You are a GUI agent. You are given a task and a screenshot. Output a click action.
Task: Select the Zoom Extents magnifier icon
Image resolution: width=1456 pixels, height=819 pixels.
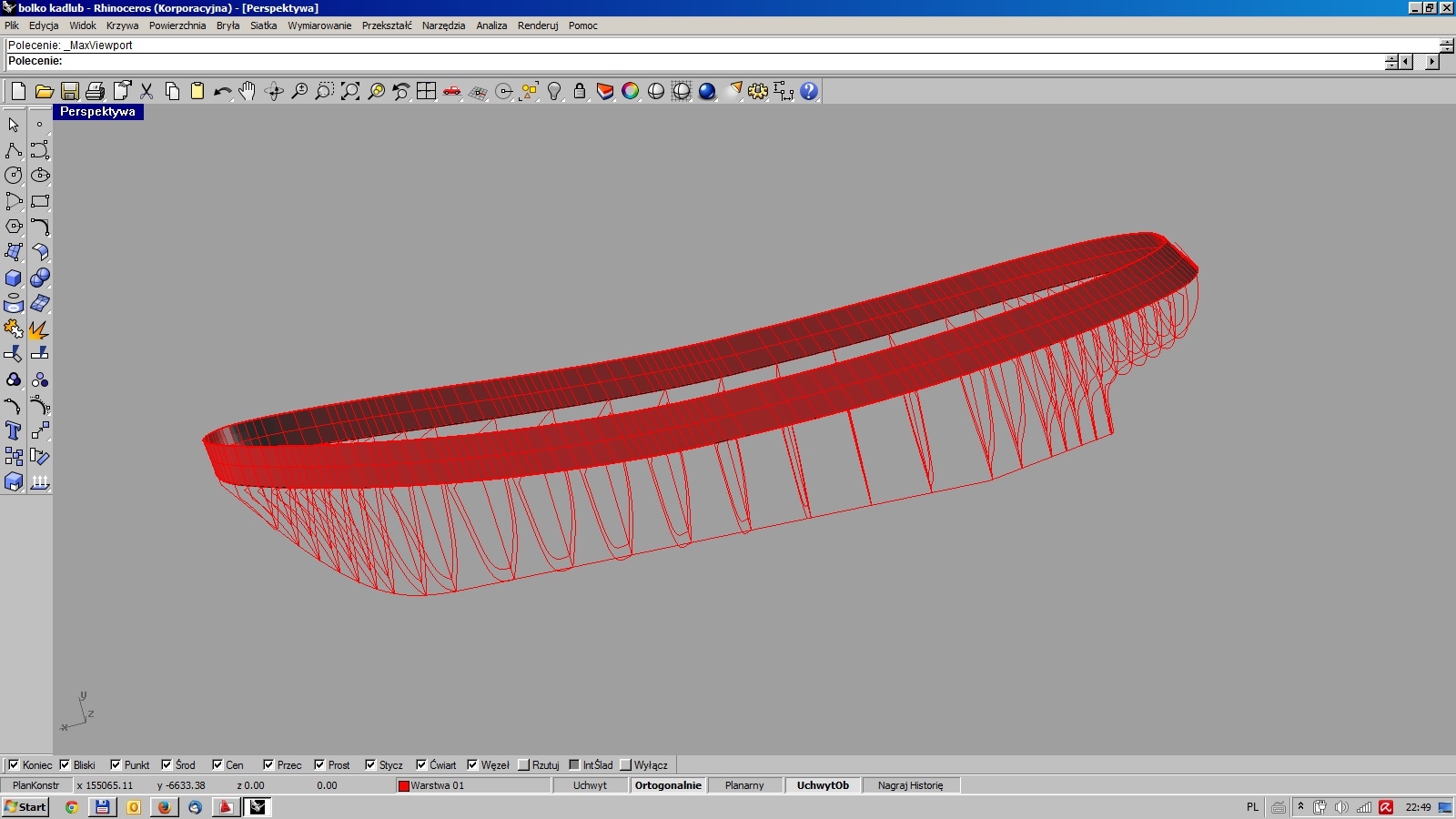(350, 91)
